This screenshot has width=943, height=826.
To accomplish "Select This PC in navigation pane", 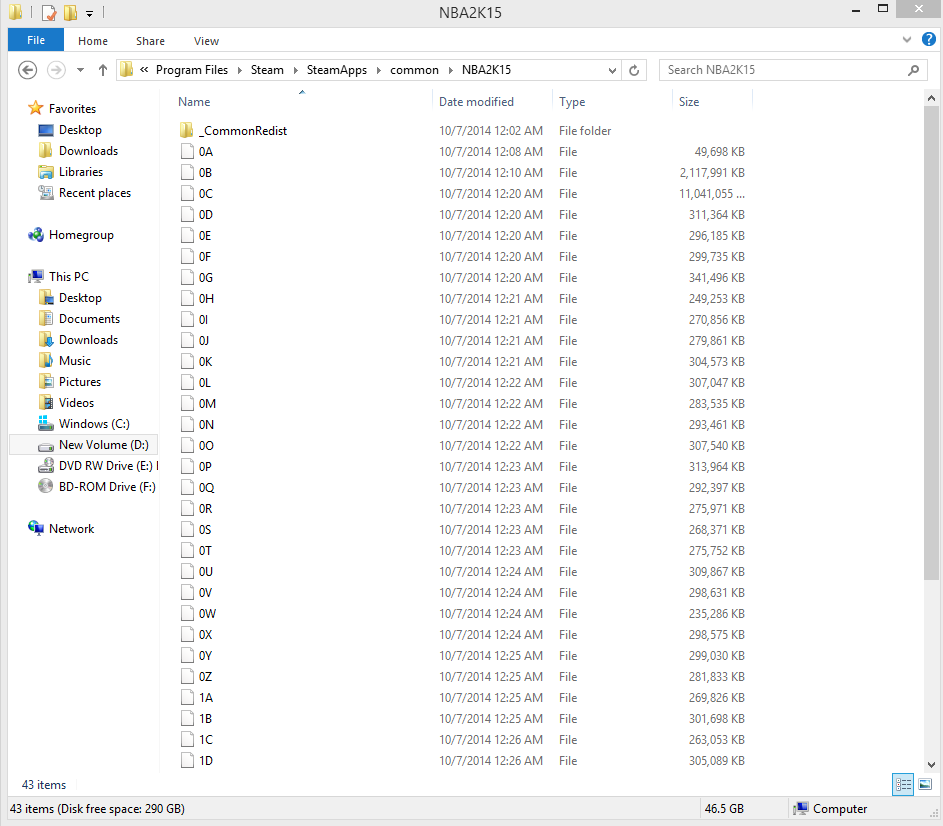I will point(69,277).
